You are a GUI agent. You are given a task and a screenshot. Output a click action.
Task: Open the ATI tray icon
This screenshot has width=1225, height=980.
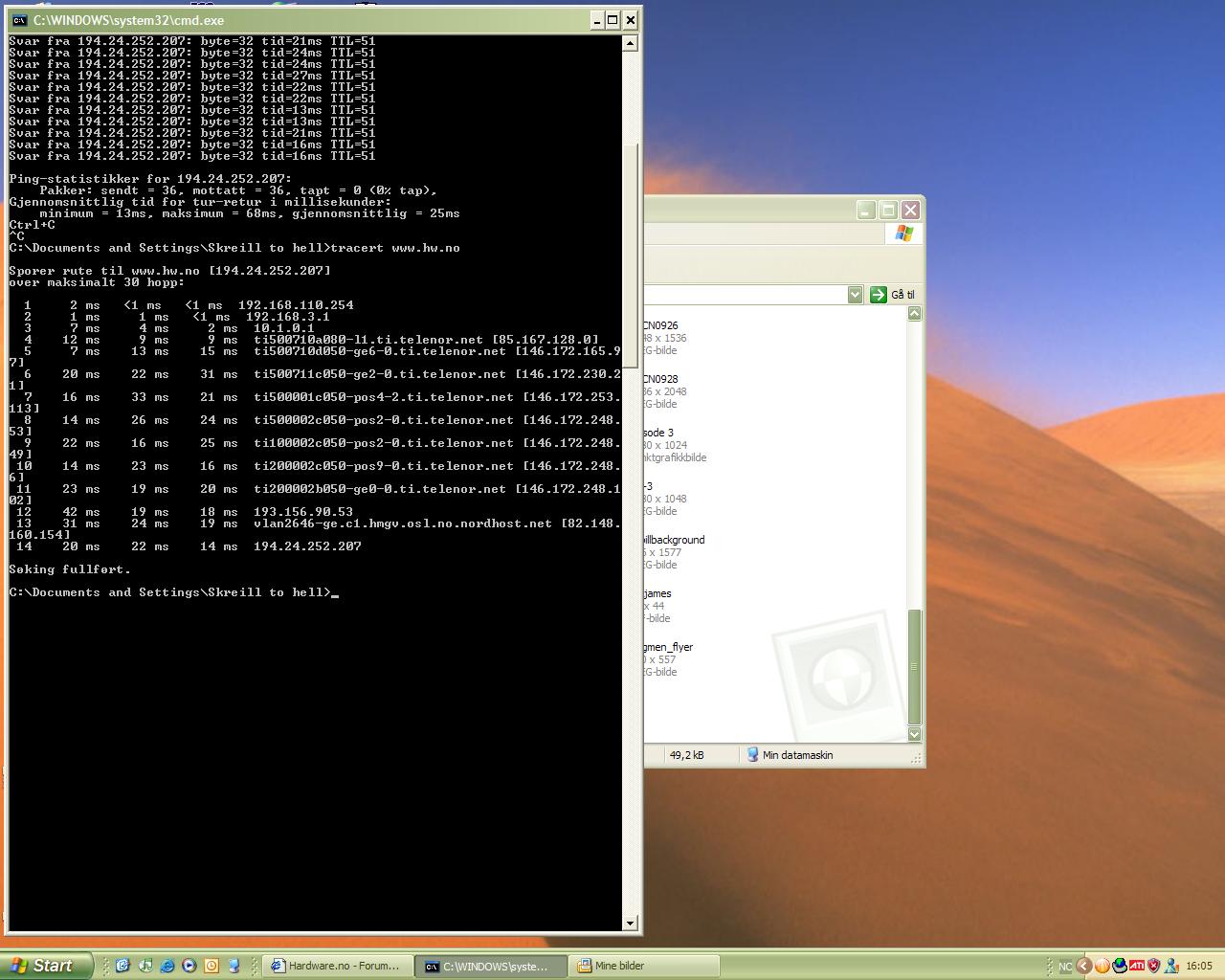[x=1137, y=967]
